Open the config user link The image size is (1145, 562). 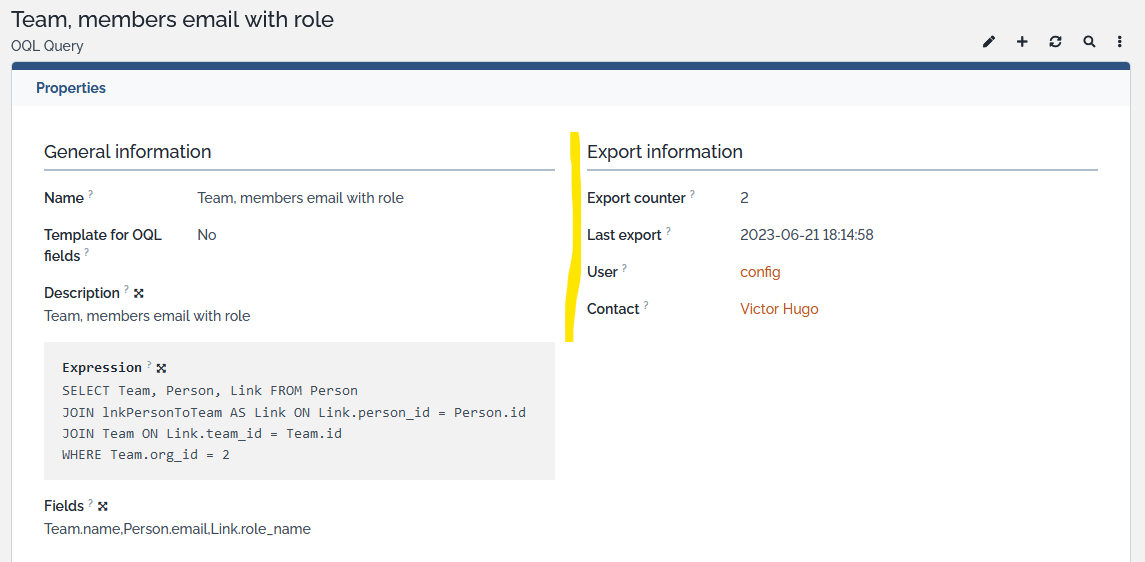(x=760, y=272)
